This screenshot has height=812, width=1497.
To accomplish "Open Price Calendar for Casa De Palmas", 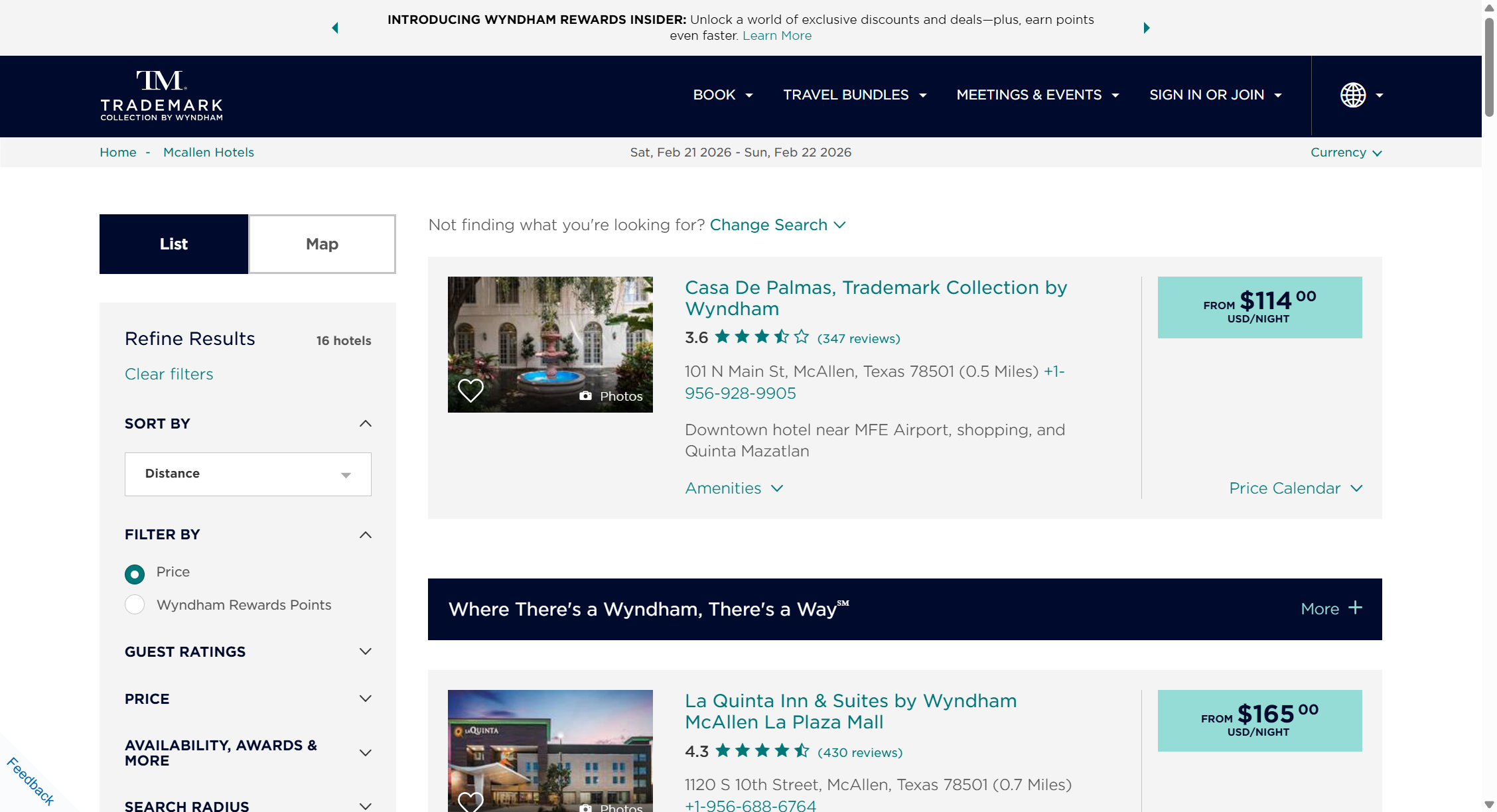I will (1295, 488).
